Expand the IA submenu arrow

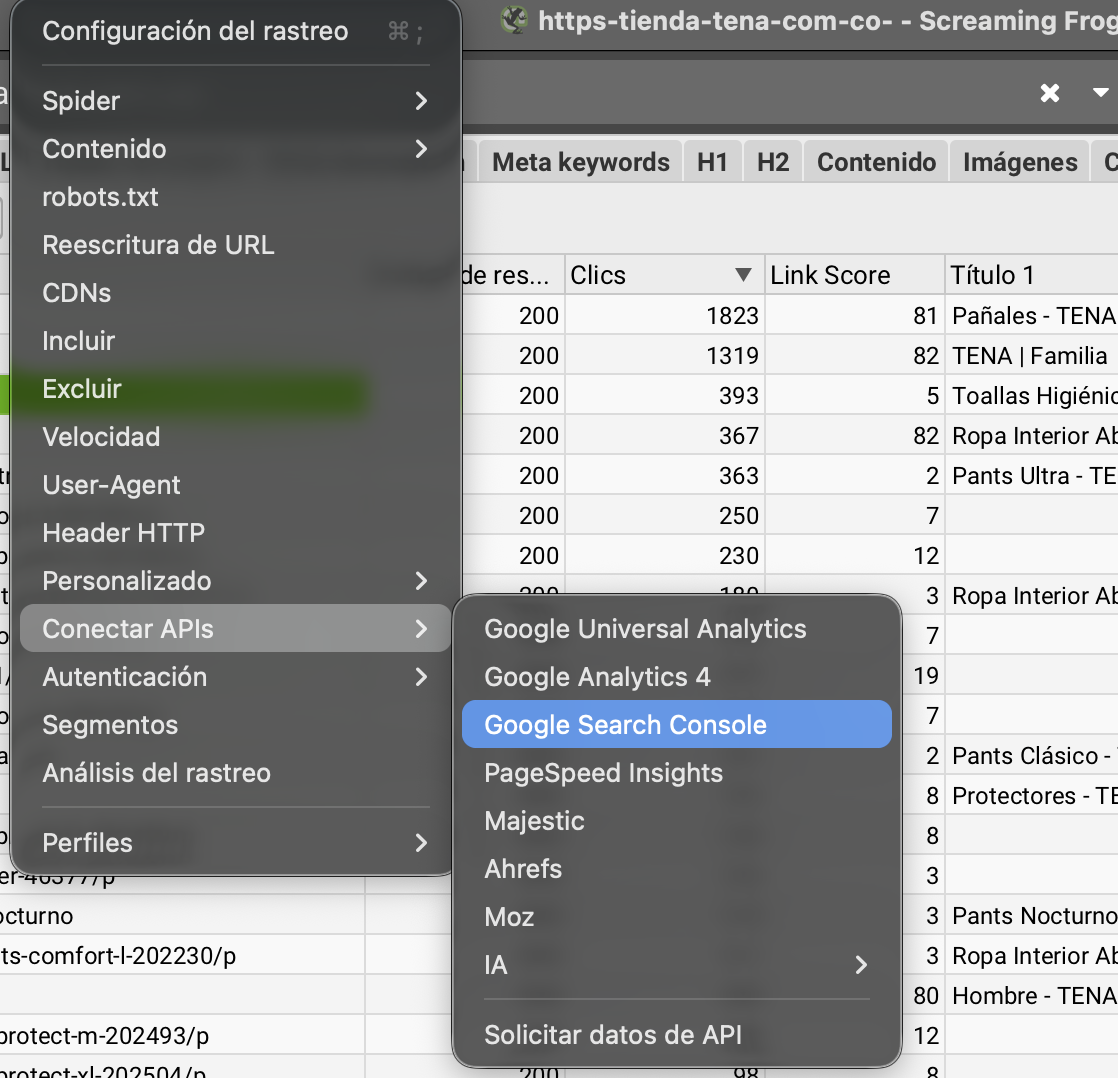tap(860, 965)
